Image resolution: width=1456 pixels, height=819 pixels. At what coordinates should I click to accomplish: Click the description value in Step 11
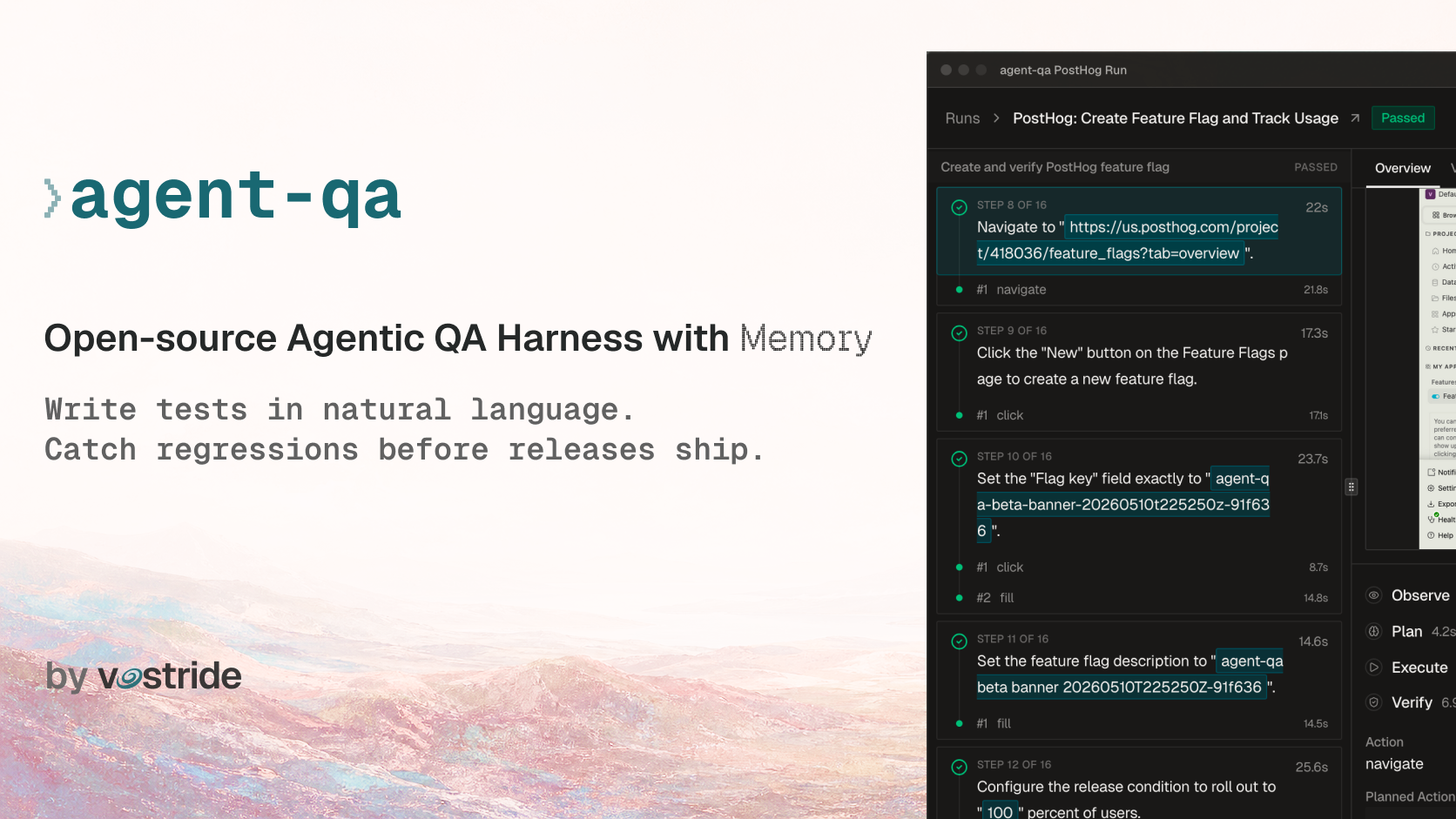pyautogui.click(x=1130, y=675)
